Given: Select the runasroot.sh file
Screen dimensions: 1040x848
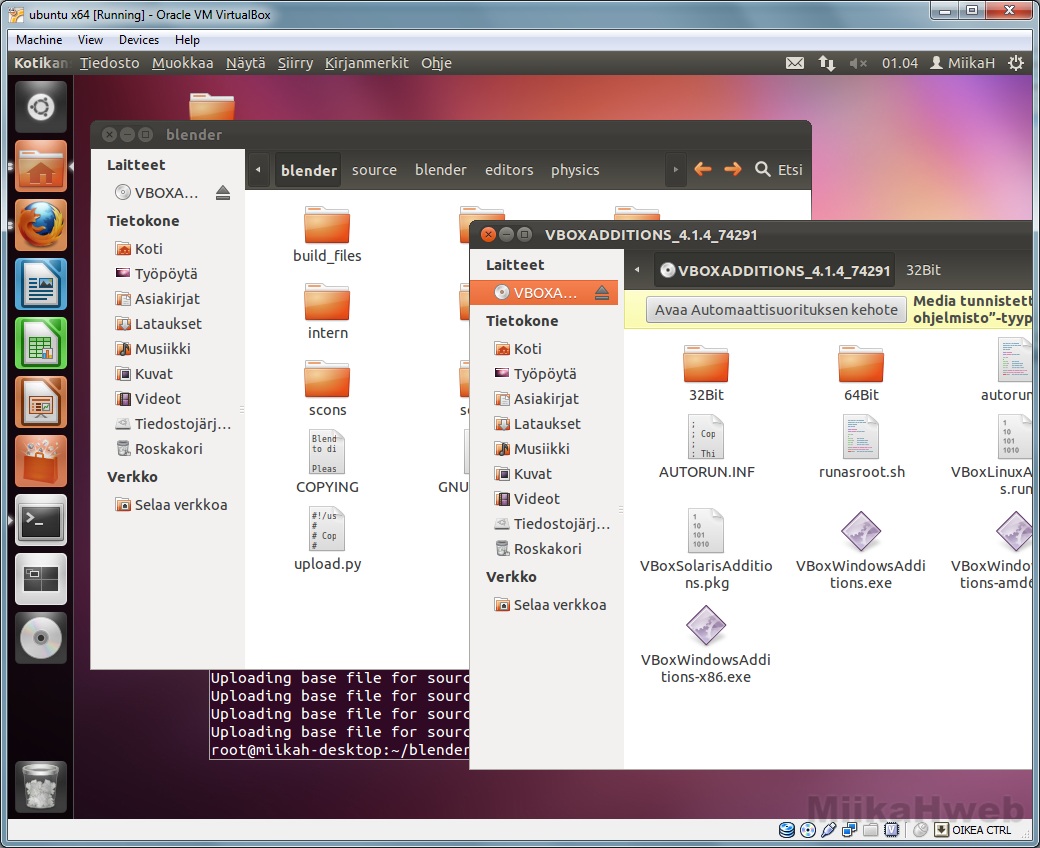Looking at the screenshot, I should pos(861,446).
